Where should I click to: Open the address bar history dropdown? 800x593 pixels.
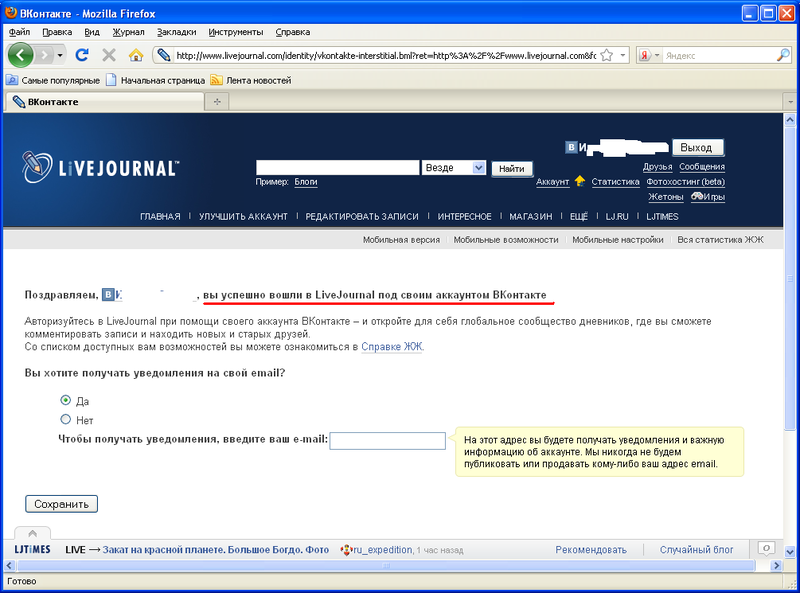(622, 55)
